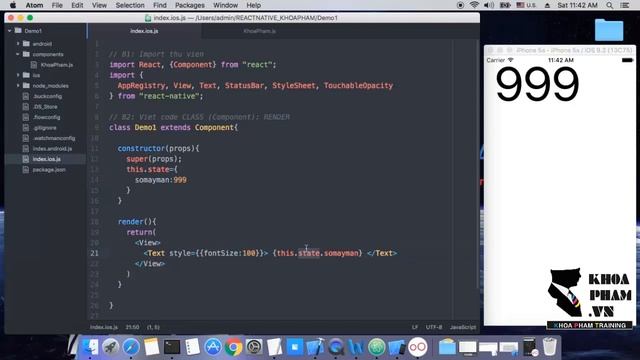This screenshot has height=360, width=640.
Task: Collapse the components folder in tree
Action: 18,54
